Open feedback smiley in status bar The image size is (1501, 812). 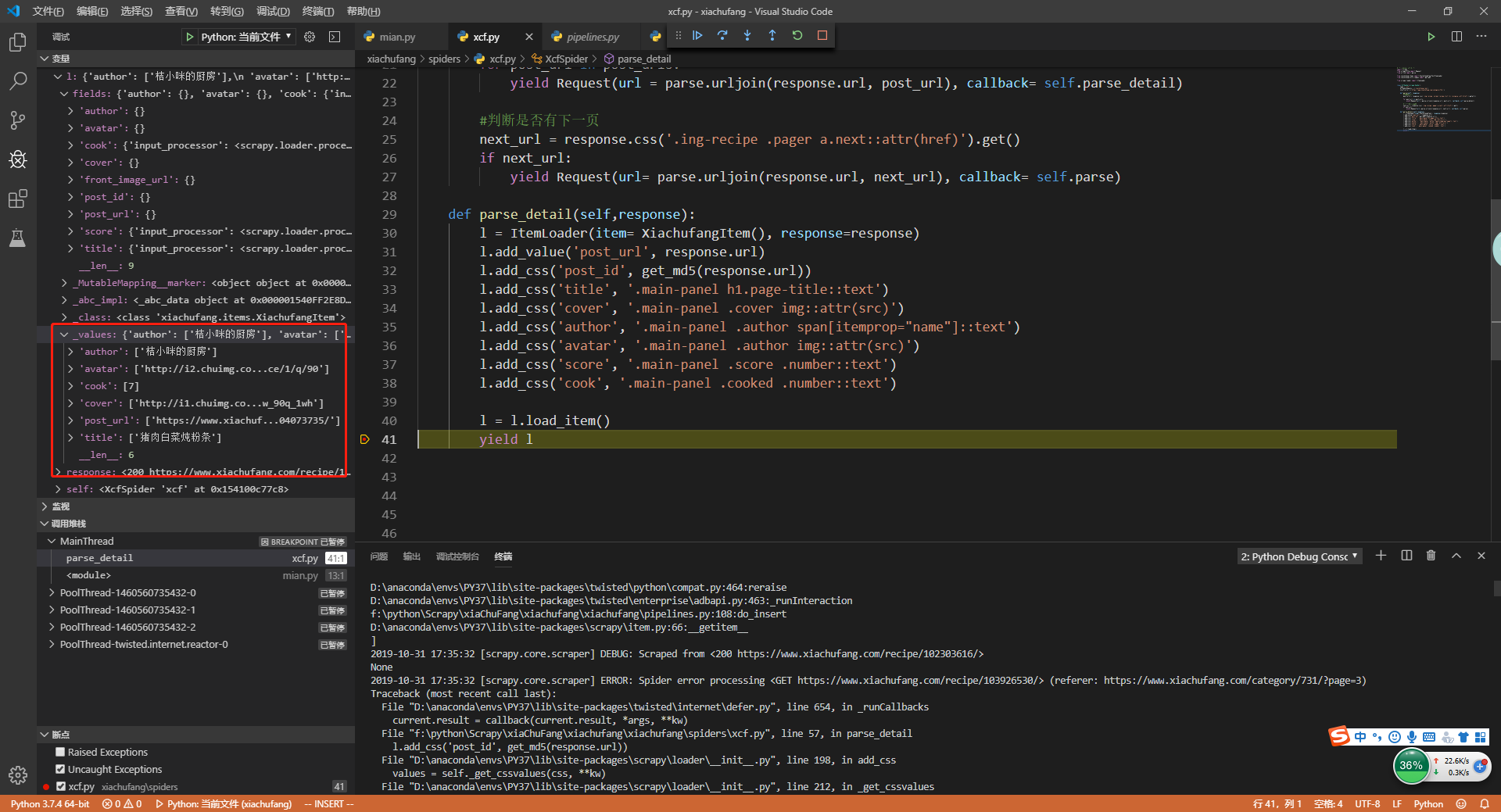pos(1461,803)
